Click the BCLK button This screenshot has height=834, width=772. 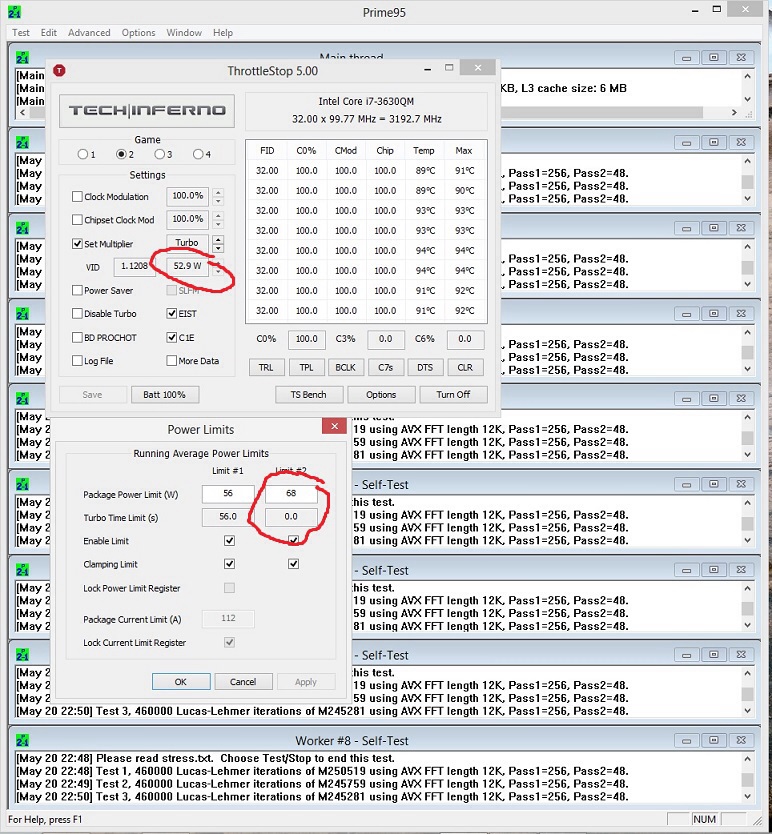[345, 367]
